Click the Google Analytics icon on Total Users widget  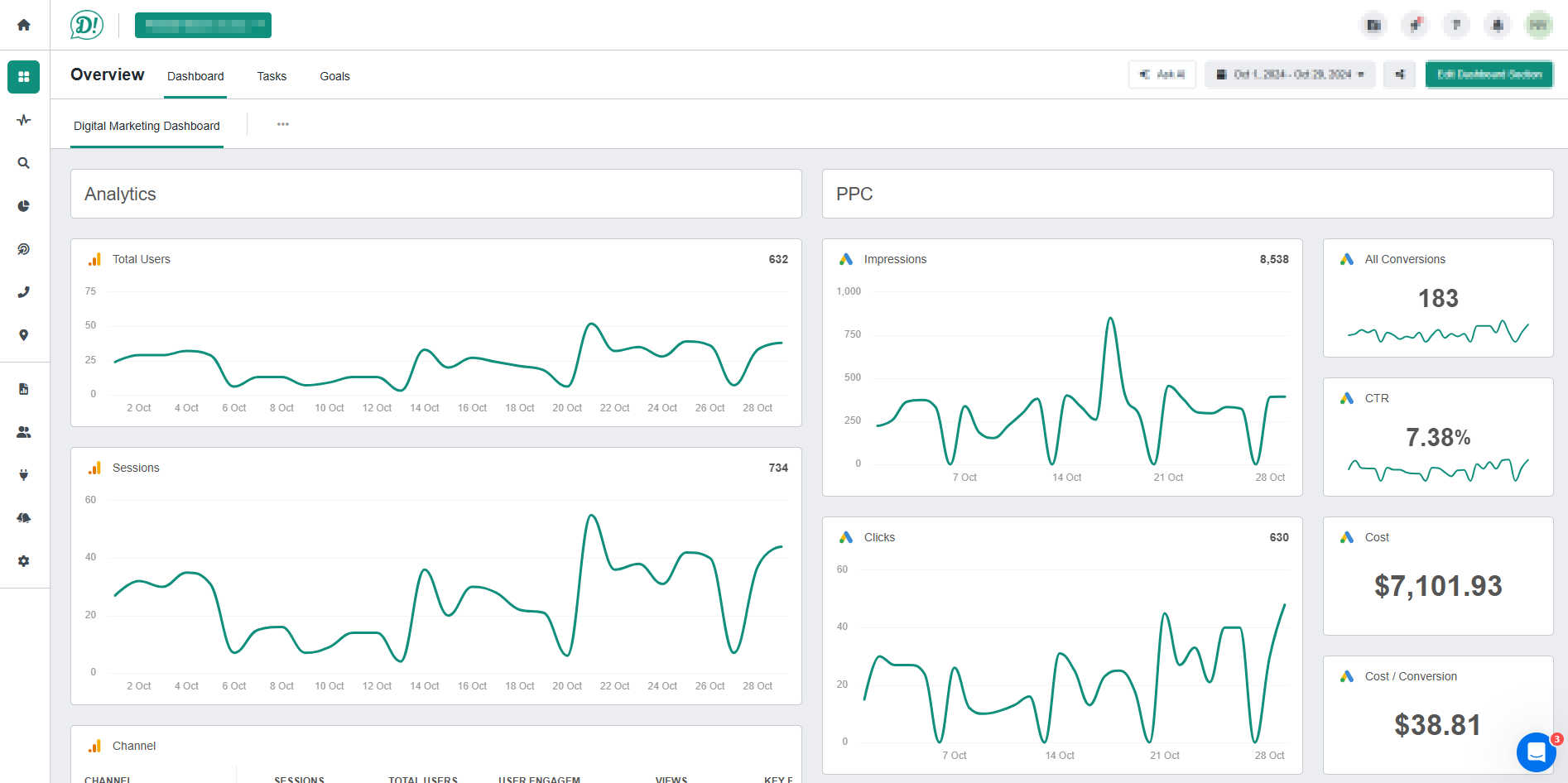coord(94,259)
